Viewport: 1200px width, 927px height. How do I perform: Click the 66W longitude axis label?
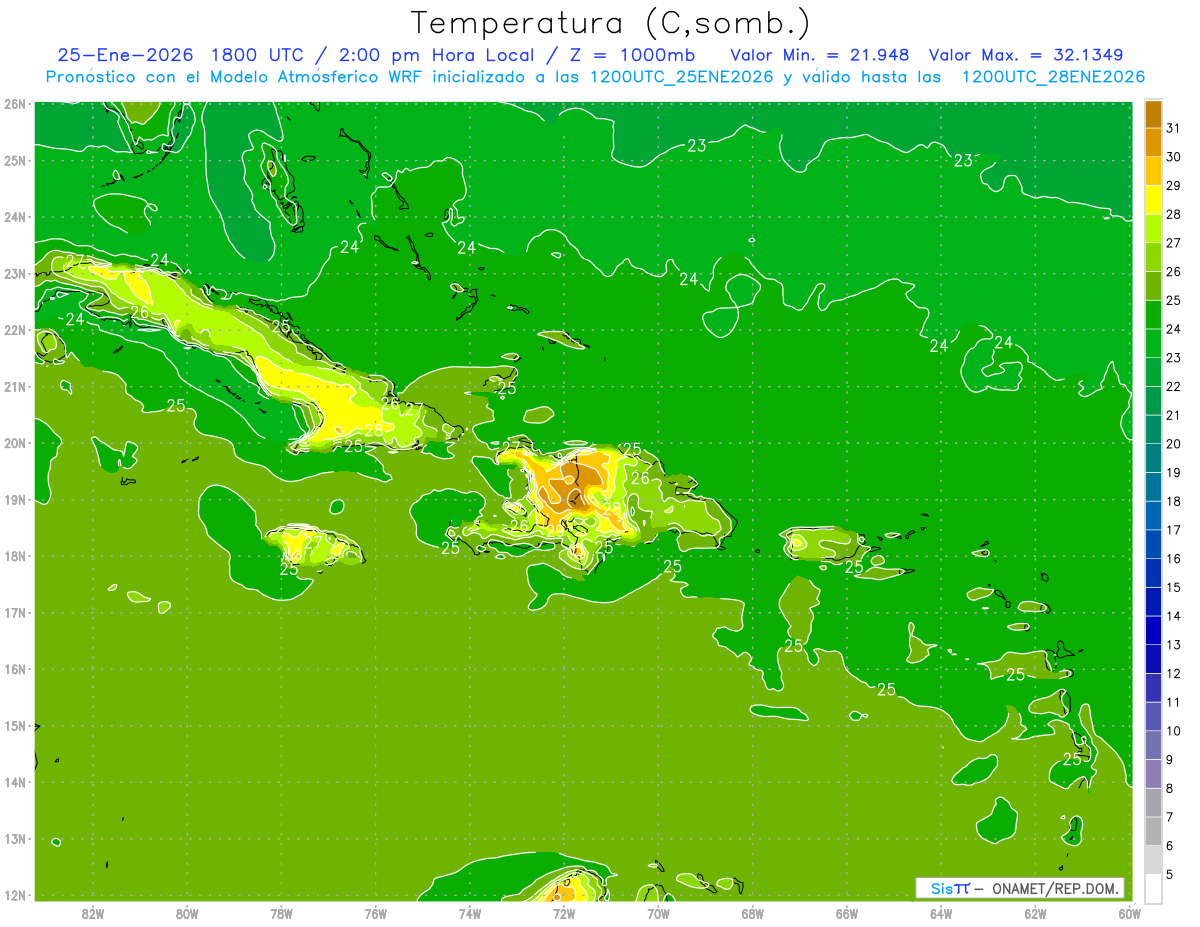tap(847, 913)
